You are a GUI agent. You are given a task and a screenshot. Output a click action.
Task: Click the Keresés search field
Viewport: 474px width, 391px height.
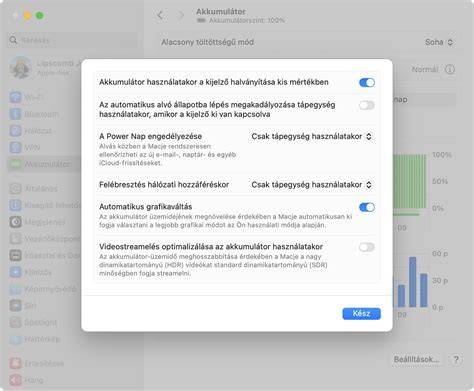point(73,40)
